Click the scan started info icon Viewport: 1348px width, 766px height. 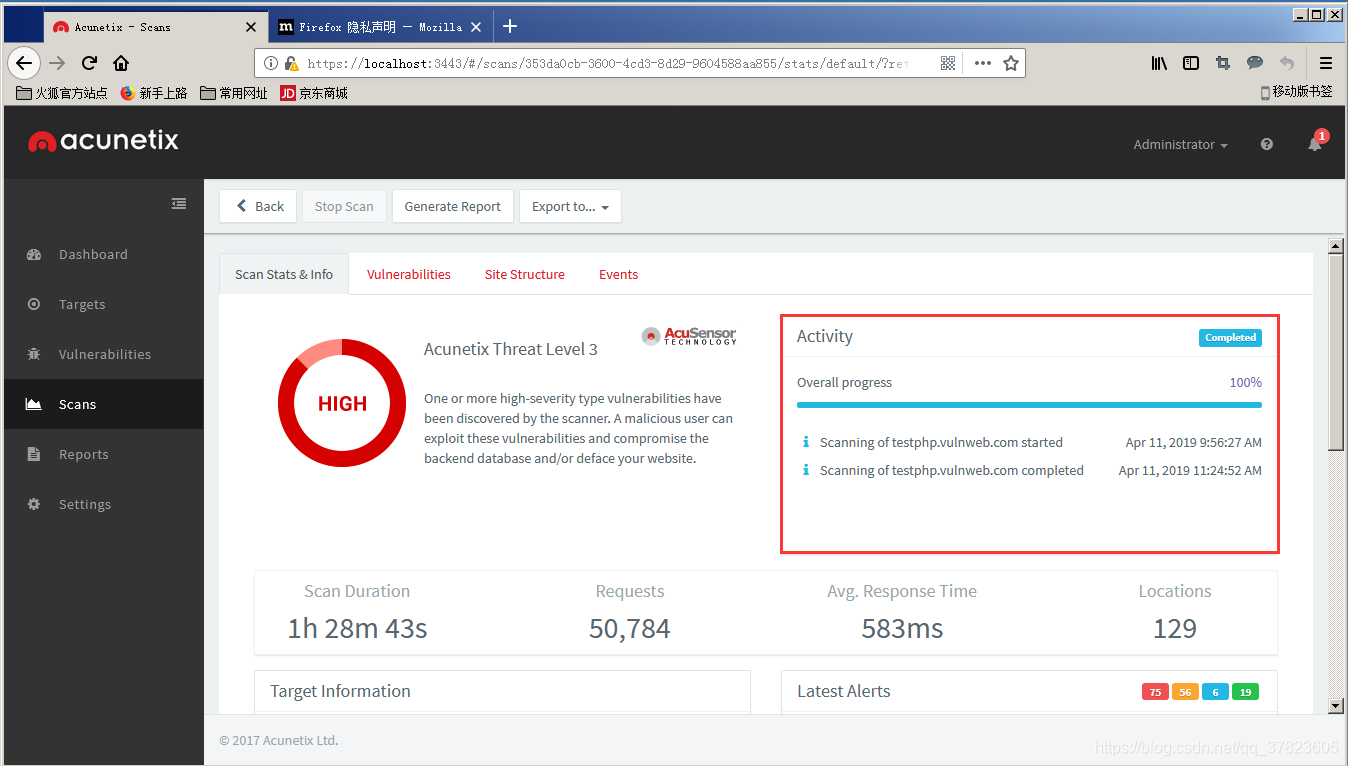coord(806,442)
